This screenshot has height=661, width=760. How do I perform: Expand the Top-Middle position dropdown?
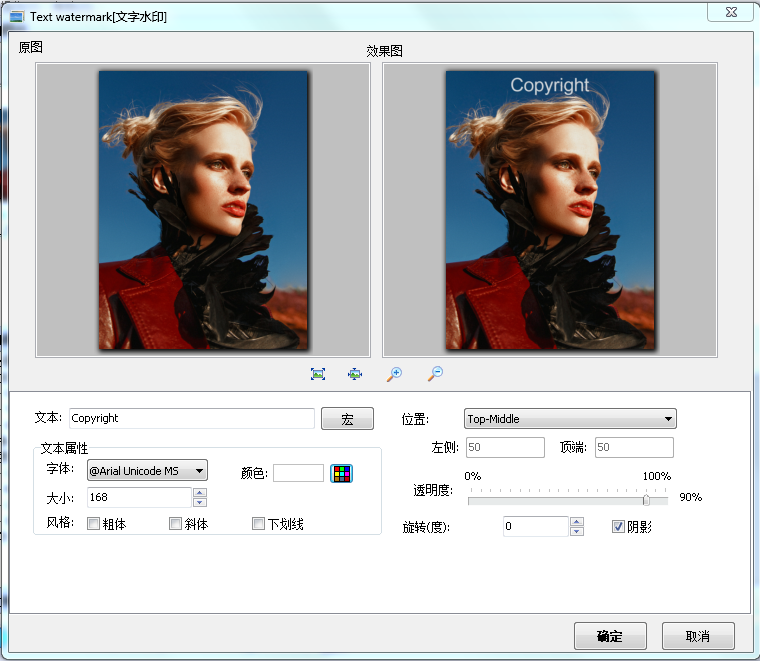click(570, 419)
